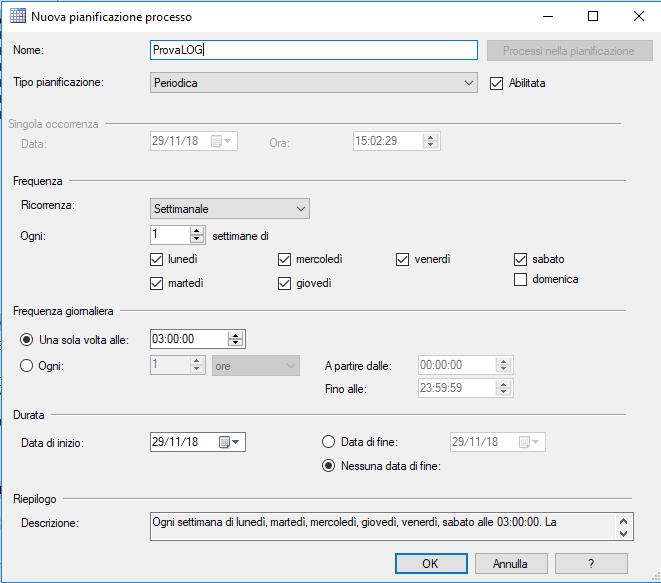
Task: Toggle the Abilitata checkbox
Action: [x=497, y=84]
